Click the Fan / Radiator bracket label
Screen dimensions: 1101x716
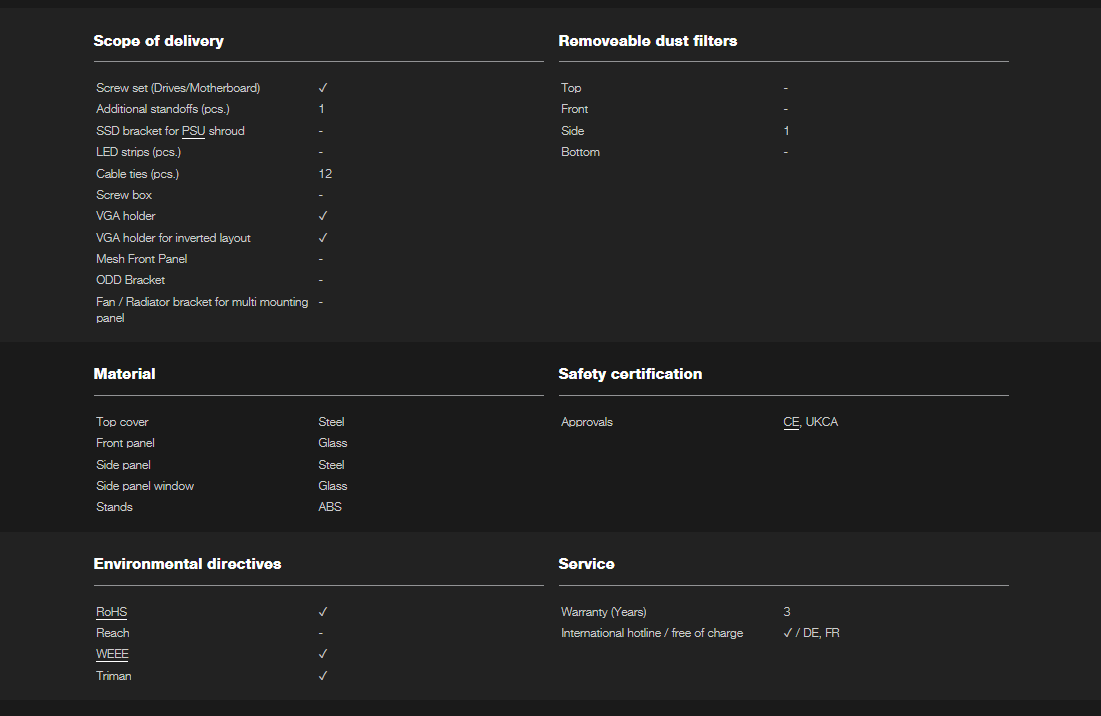coord(201,302)
